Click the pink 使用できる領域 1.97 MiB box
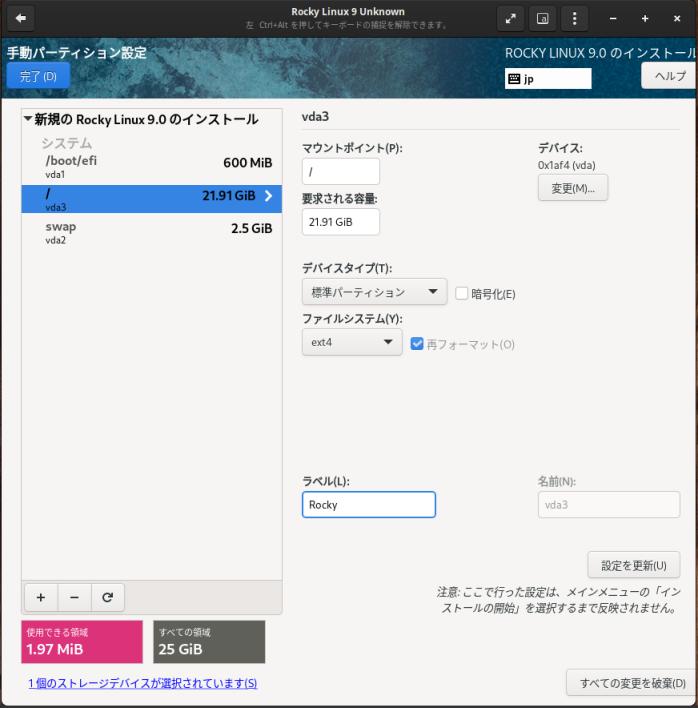 82,642
